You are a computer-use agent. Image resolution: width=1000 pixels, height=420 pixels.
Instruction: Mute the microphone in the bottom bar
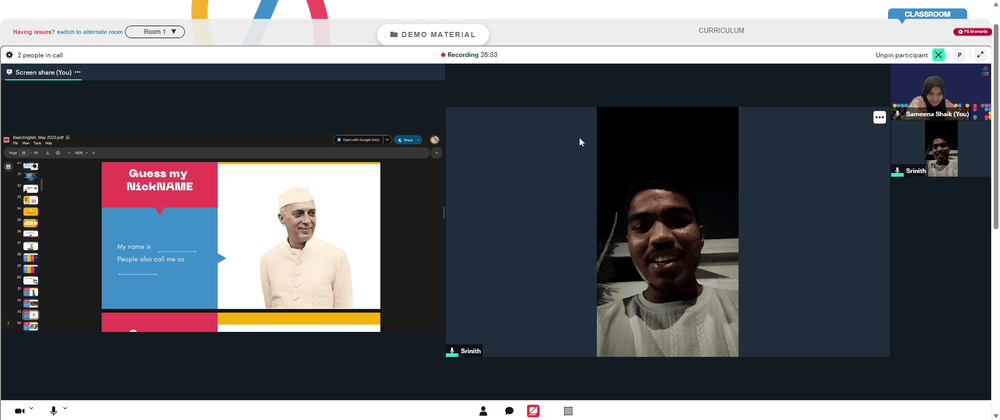pos(54,411)
